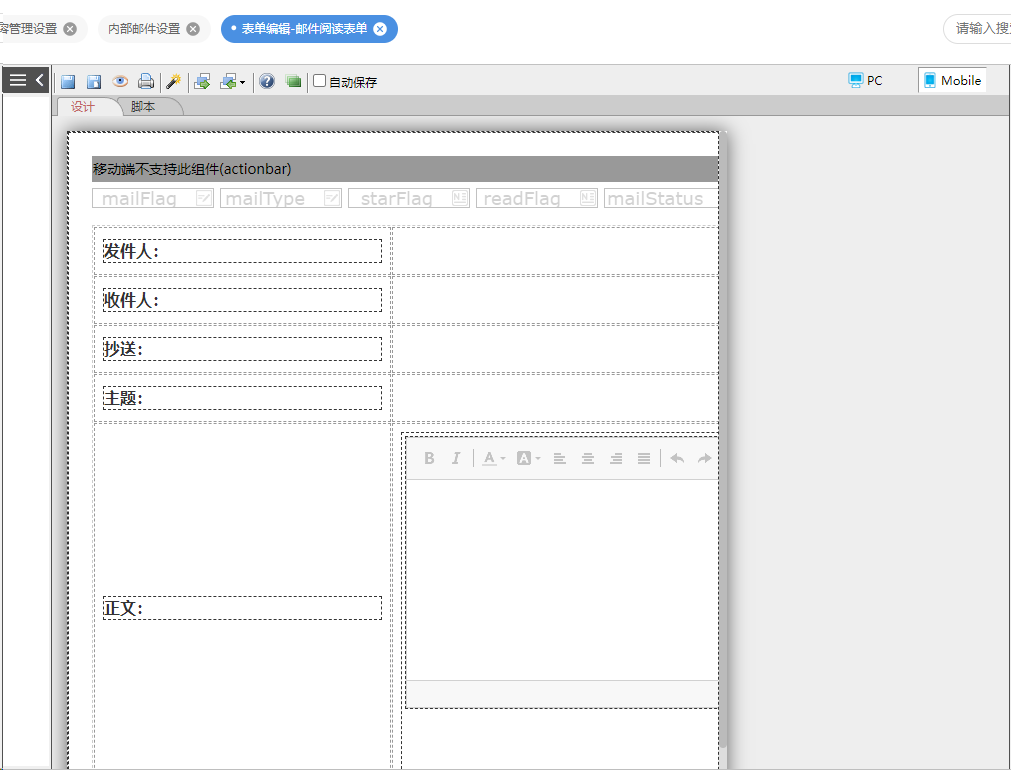Click the empty cell beside 主题

[x=556, y=398]
